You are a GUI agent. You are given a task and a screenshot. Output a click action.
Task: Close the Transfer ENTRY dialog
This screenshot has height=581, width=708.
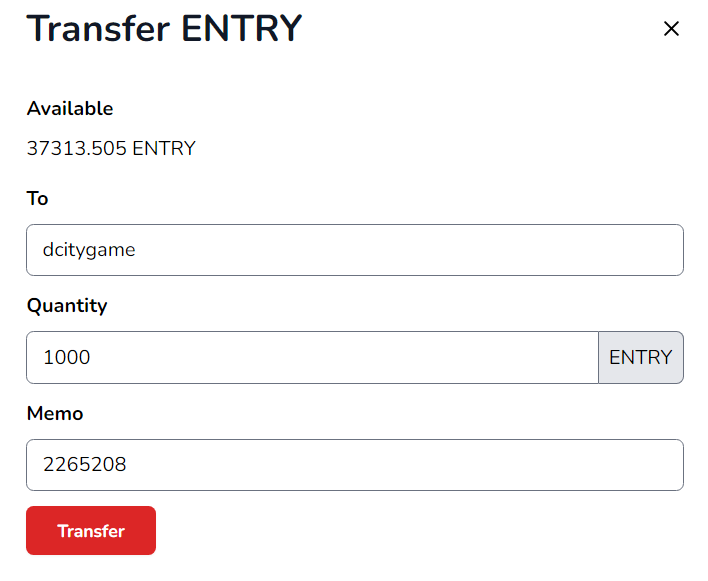pos(671,29)
